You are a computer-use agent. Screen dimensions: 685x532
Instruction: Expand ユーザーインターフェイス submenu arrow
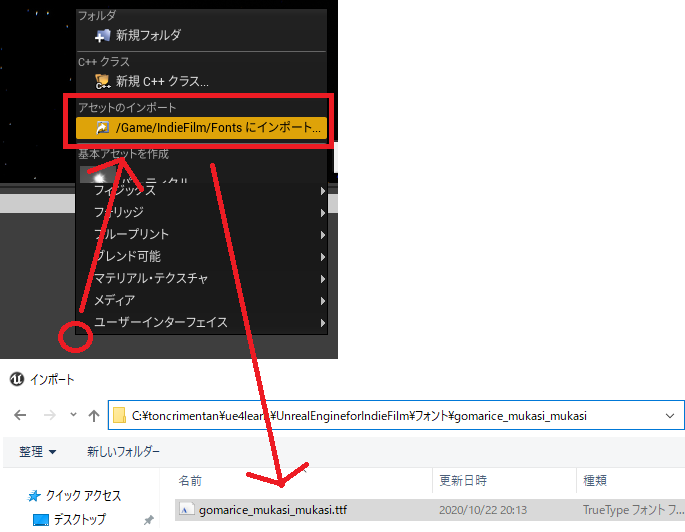(322, 323)
